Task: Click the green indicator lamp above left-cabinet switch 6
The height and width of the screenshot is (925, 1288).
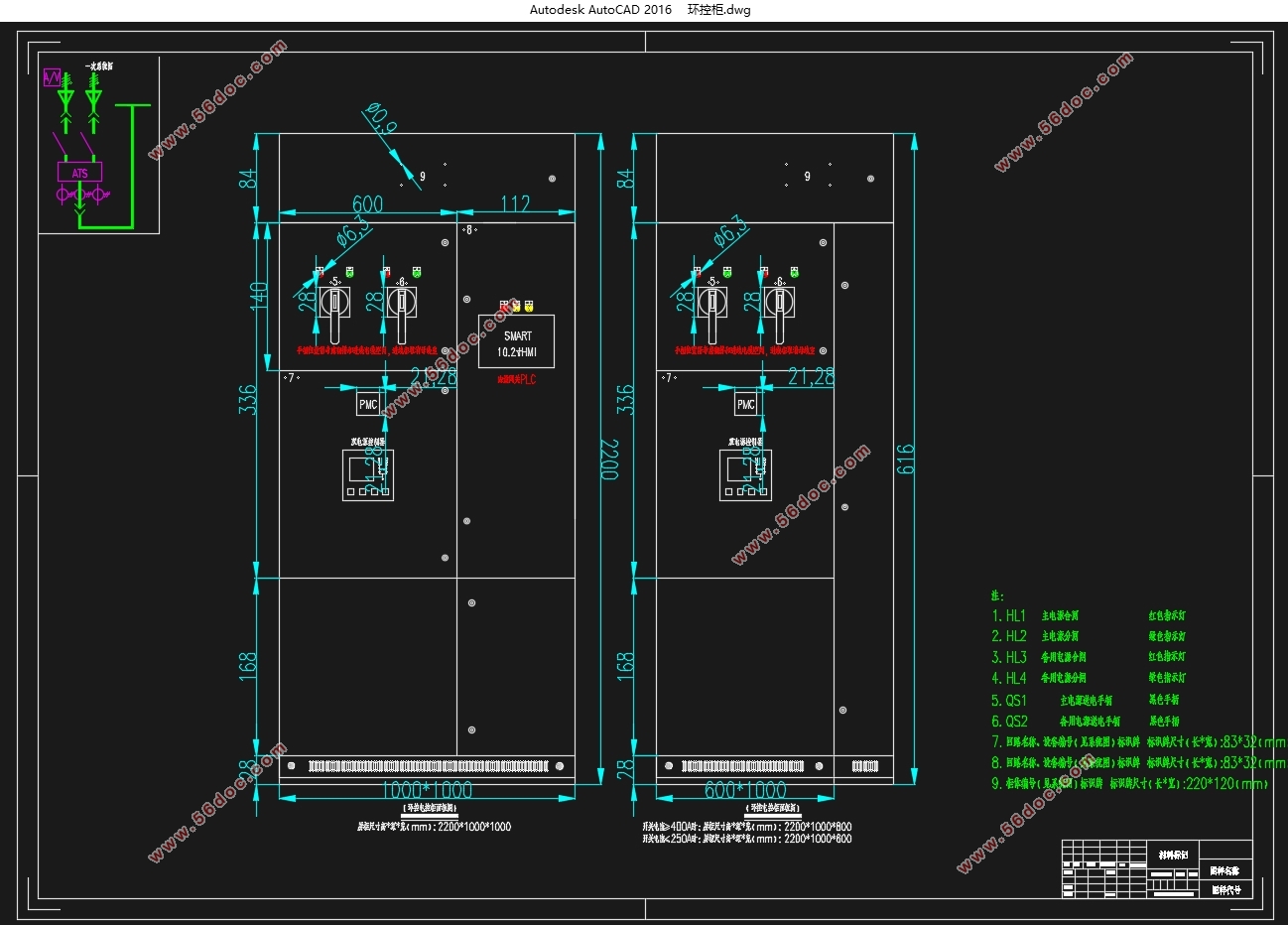Action: 417,271
